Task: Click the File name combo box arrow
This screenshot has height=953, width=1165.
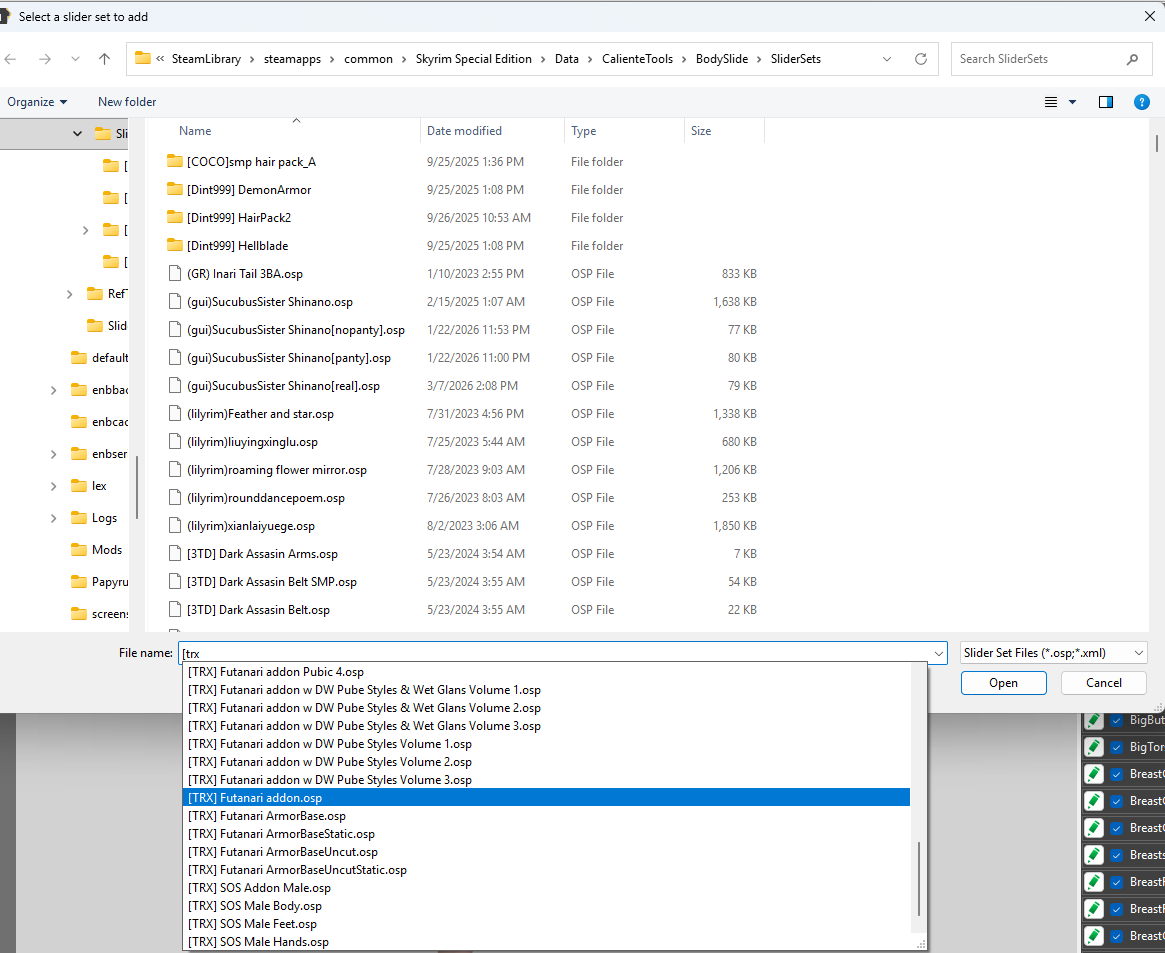Action: point(938,654)
